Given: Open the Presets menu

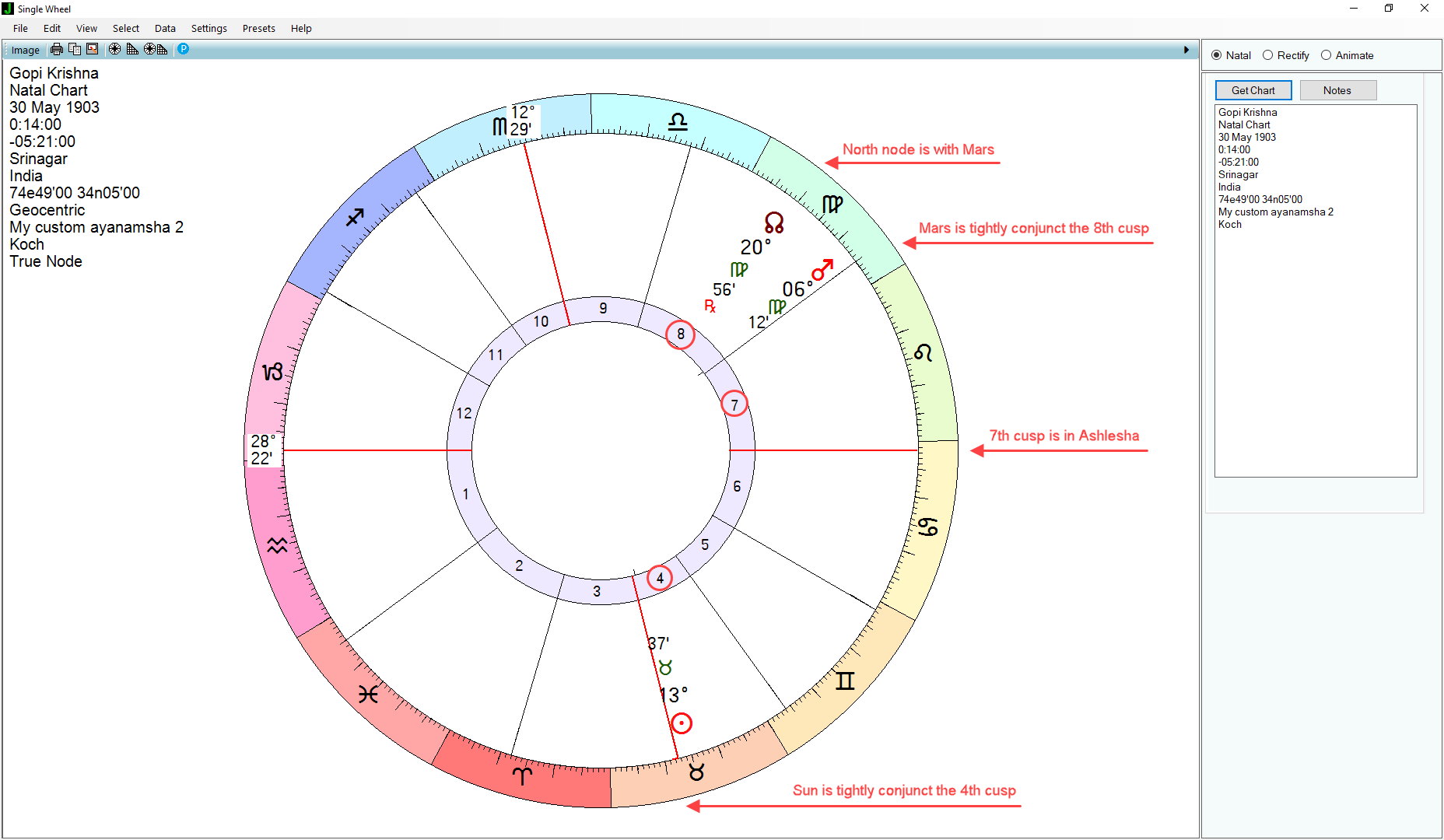Looking at the screenshot, I should coord(258,29).
